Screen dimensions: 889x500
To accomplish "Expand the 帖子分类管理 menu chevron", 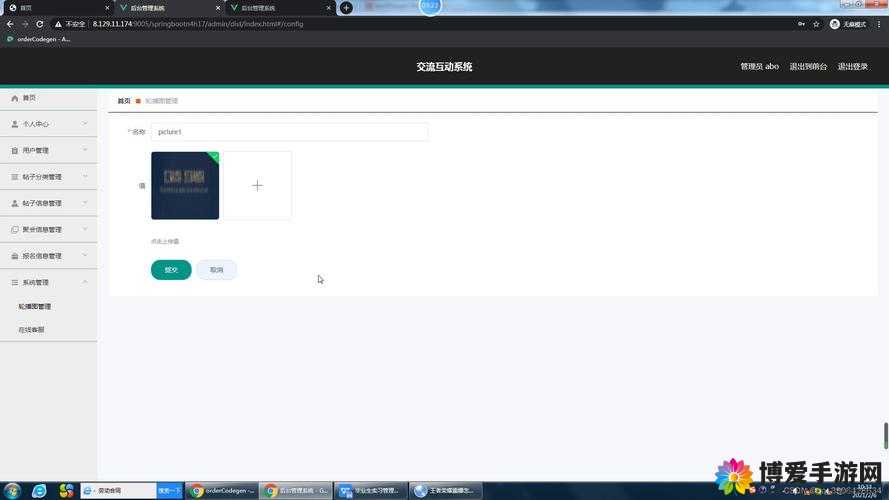I will point(84,176).
